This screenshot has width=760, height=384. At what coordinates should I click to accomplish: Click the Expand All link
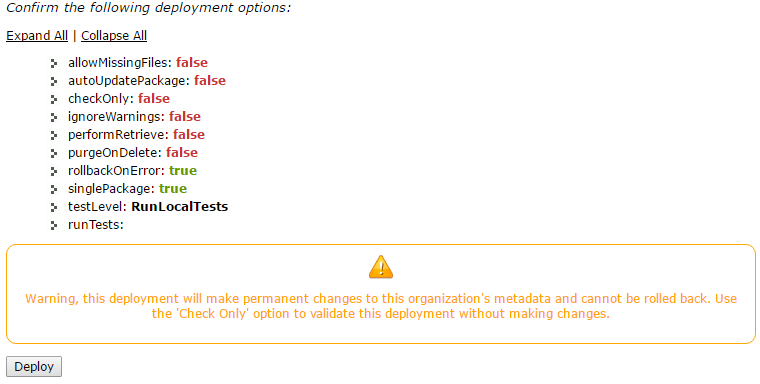[x=37, y=36]
